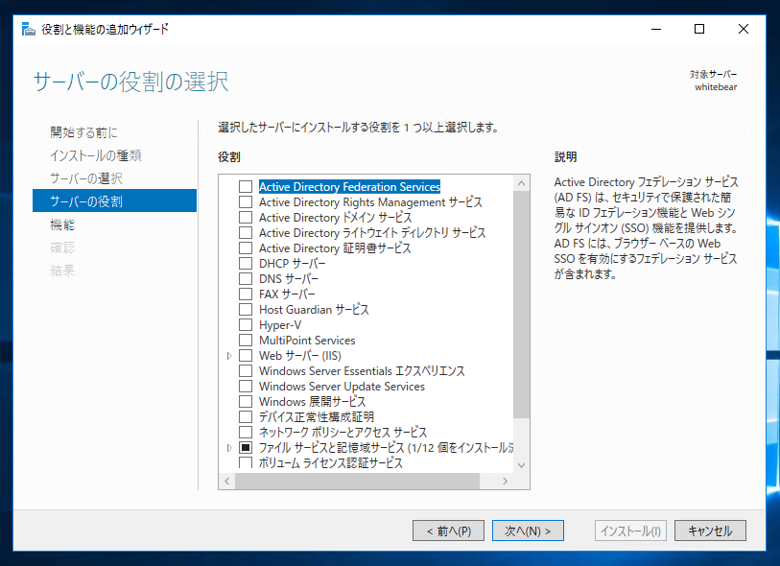This screenshot has width=780, height=566.
Task: Check Active Directory 証明書サービス checkbox
Action: [245, 248]
